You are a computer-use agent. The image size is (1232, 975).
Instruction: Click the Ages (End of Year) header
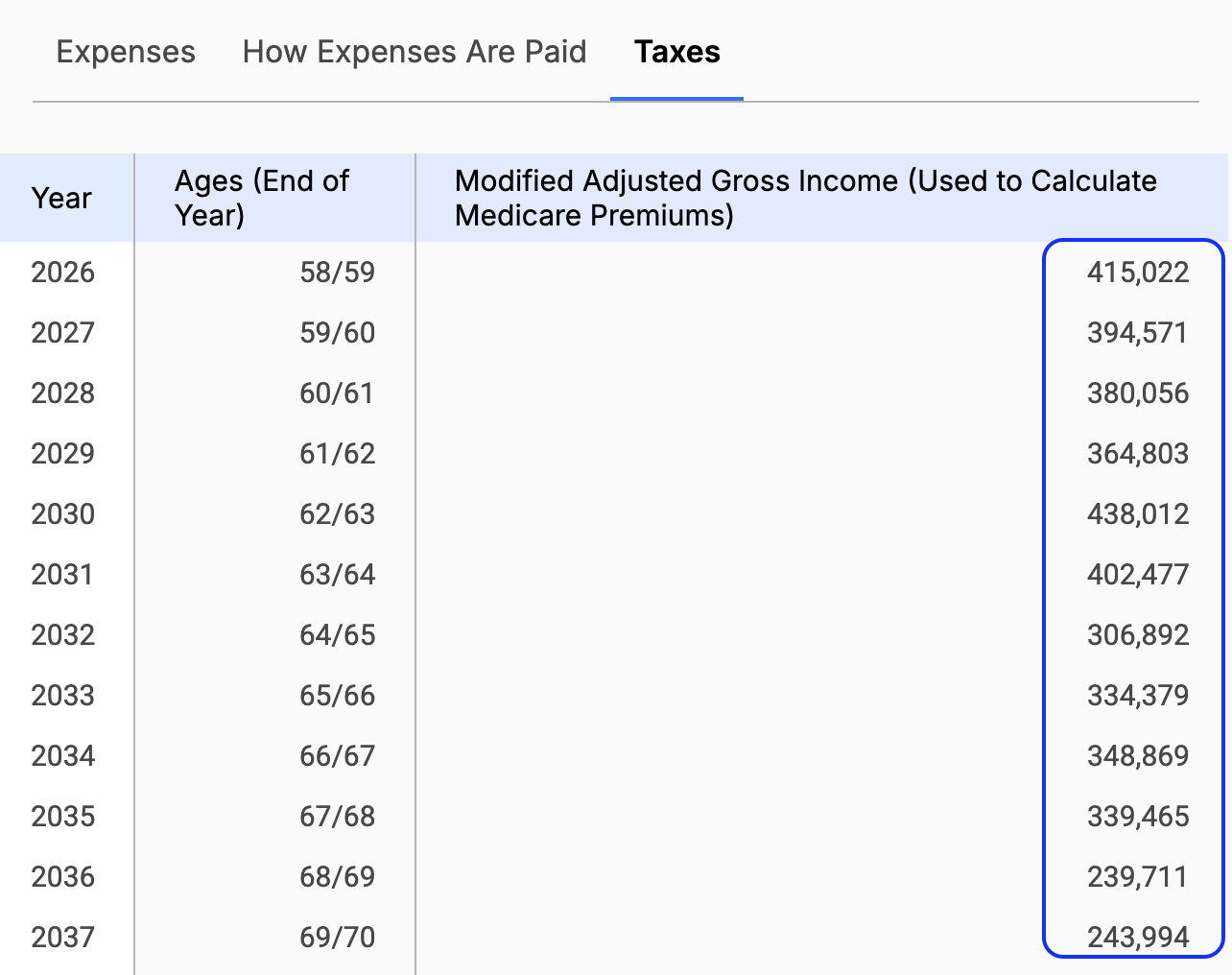262,198
